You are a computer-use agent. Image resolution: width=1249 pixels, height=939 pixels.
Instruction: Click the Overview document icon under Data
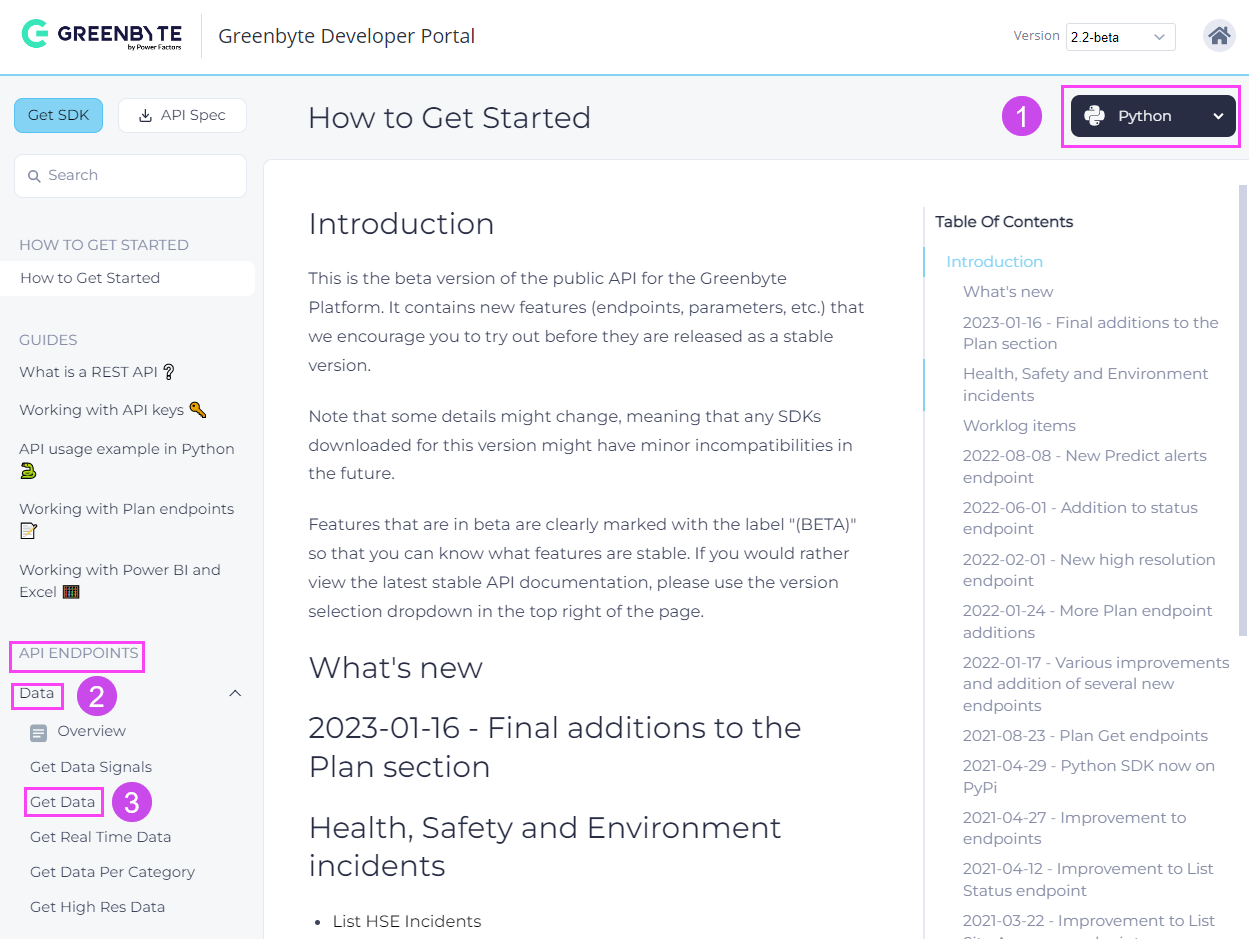[38, 731]
